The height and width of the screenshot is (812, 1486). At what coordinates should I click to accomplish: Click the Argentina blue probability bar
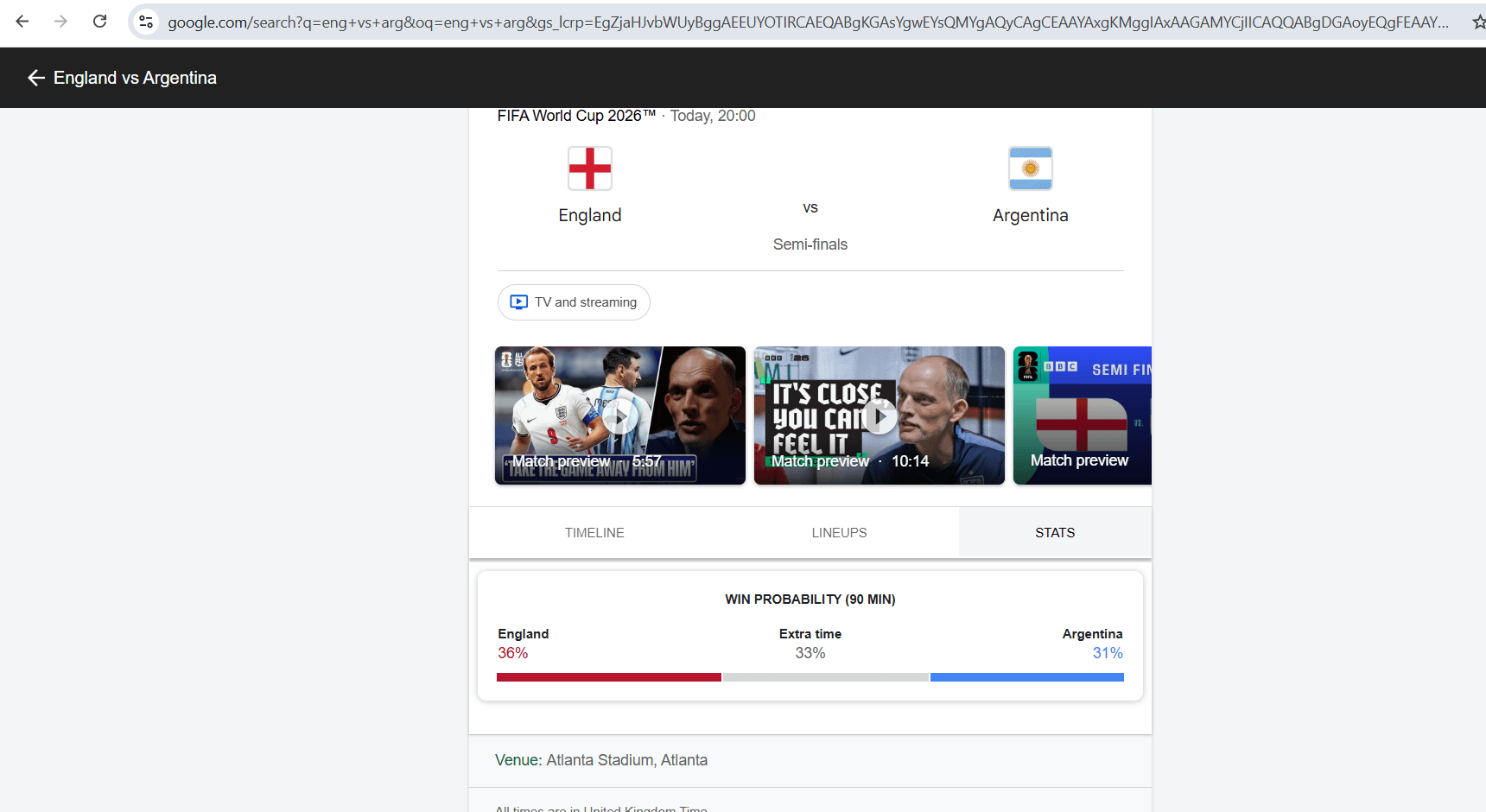pos(1027,677)
